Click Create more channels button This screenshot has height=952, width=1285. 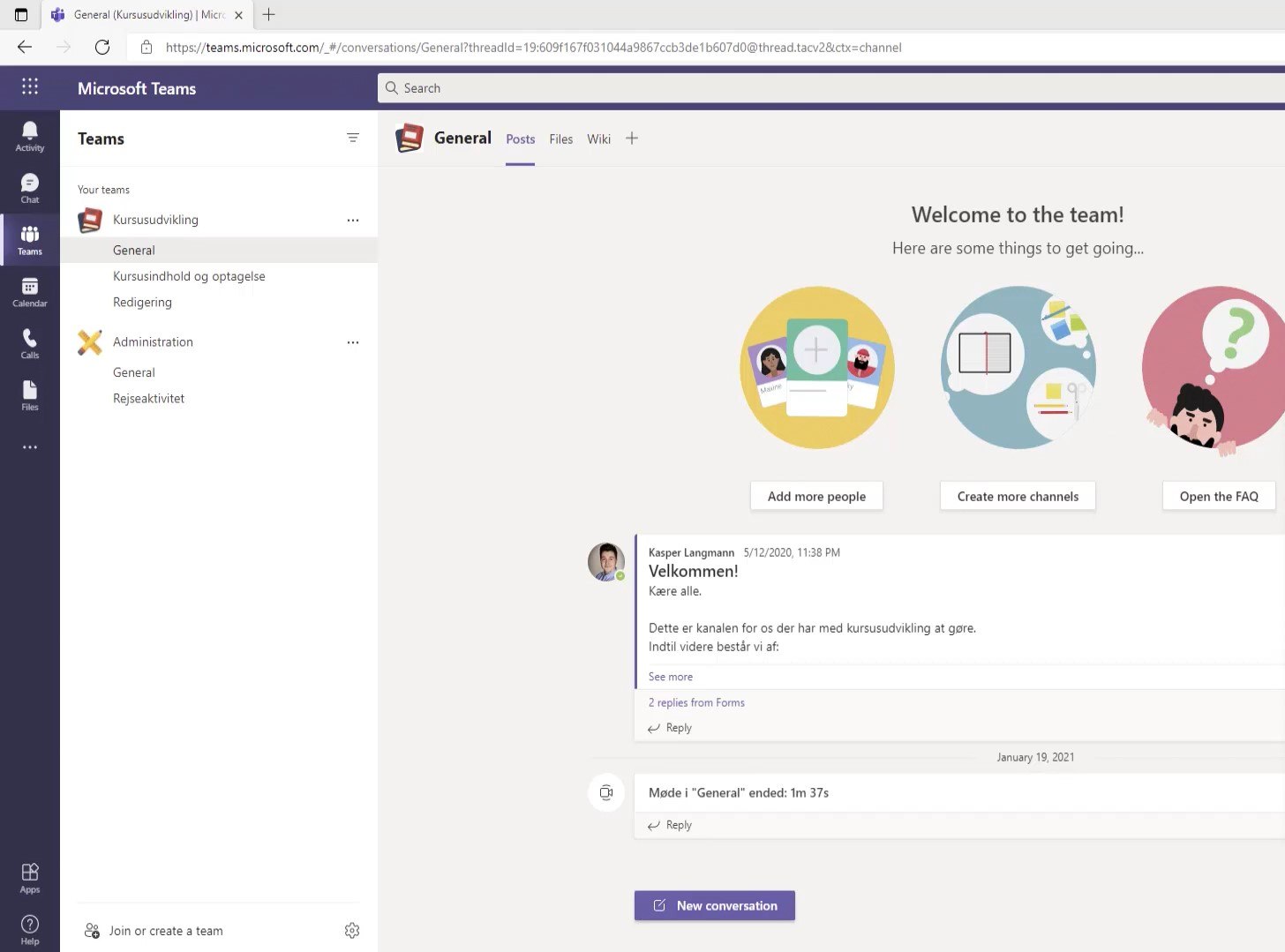[1018, 497]
